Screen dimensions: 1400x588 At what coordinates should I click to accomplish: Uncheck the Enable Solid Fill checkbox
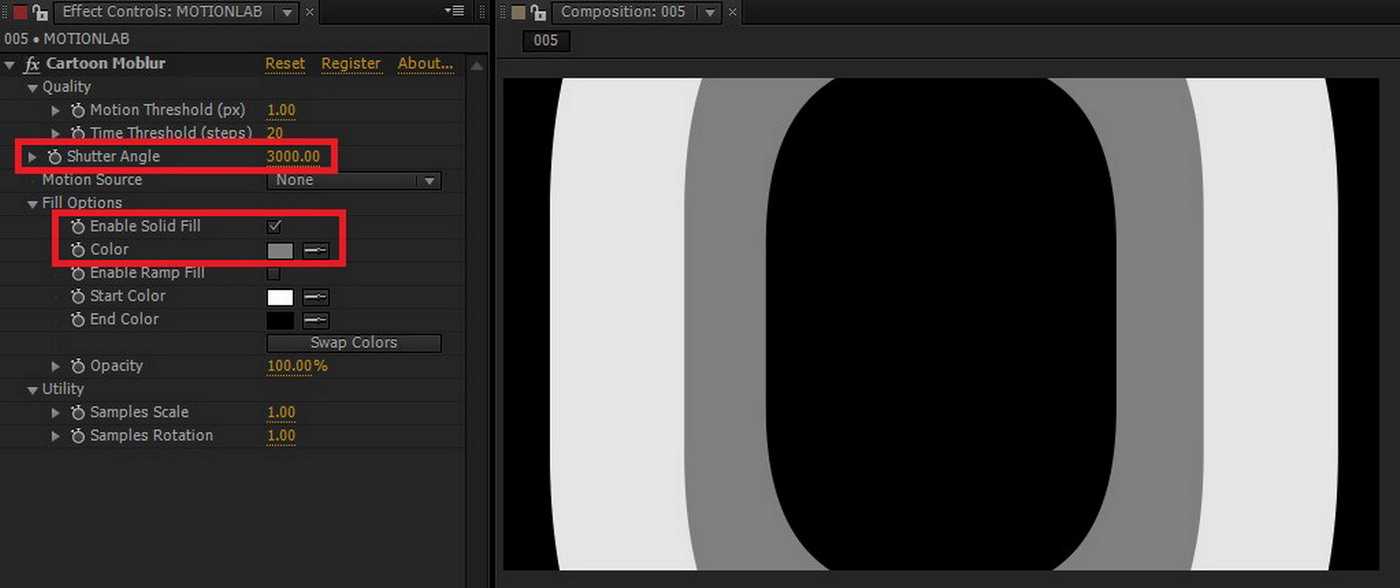coord(274,226)
